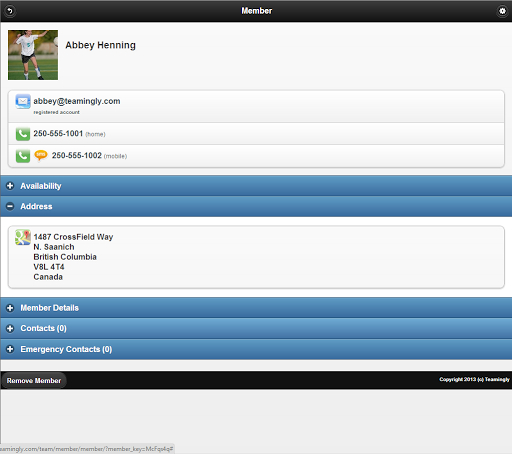Tap the green phone icon for home number

click(x=23, y=134)
